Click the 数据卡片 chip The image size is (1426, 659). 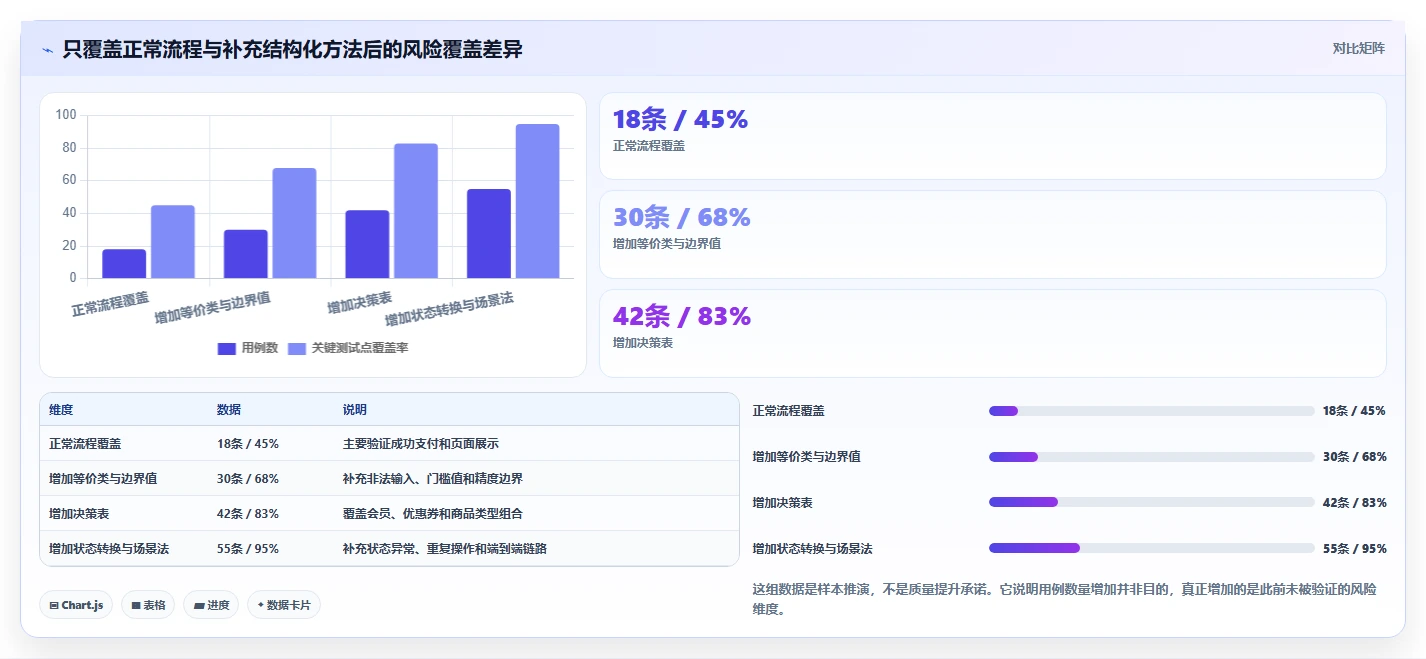point(284,605)
